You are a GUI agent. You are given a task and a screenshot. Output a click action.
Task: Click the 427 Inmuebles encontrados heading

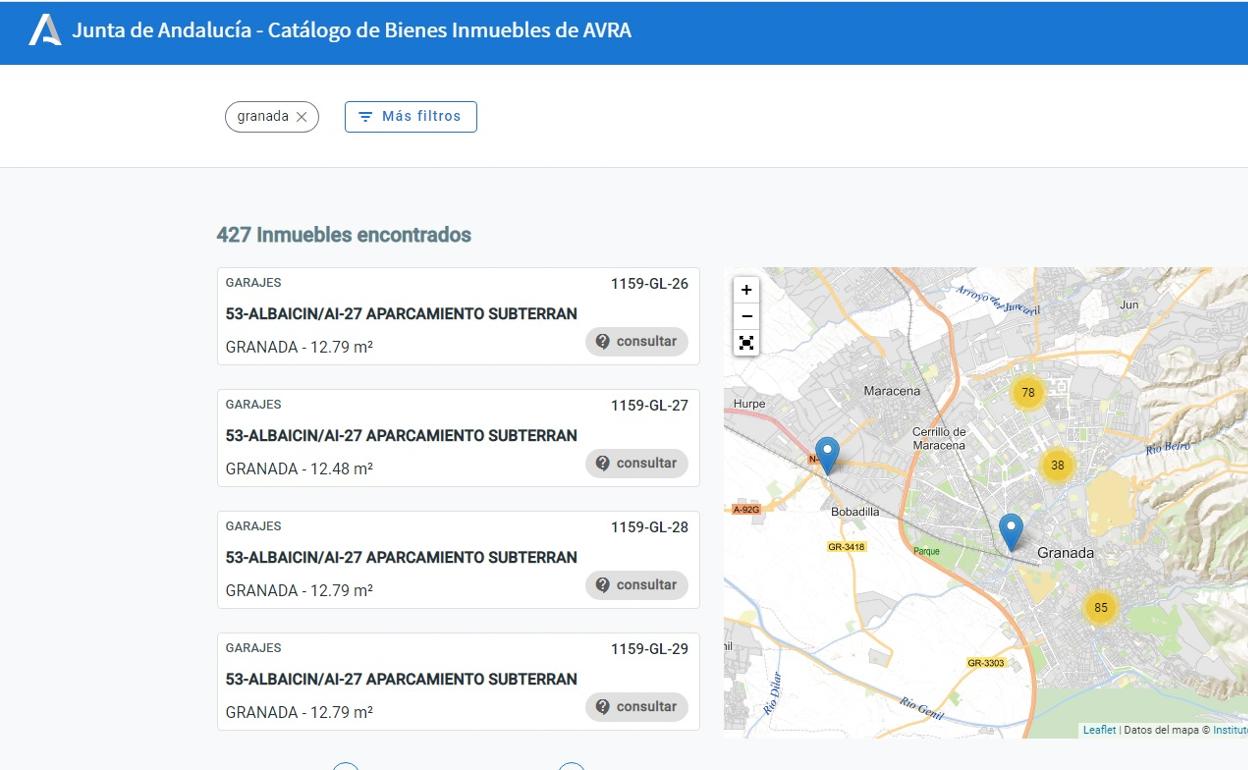(x=344, y=234)
